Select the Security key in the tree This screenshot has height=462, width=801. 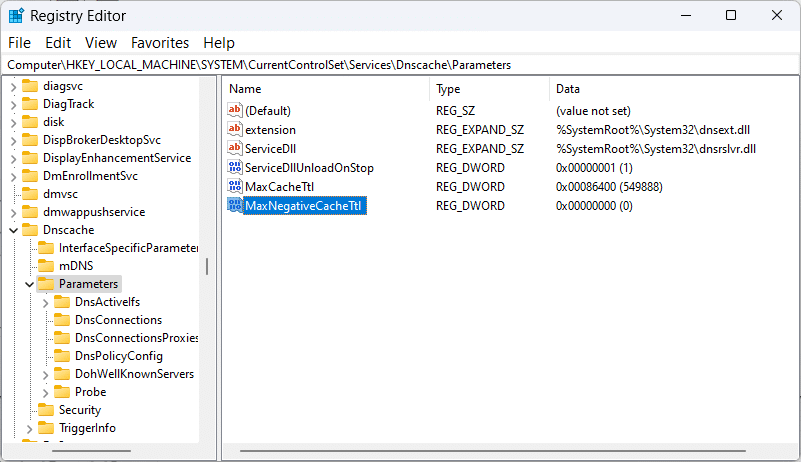tap(80, 410)
